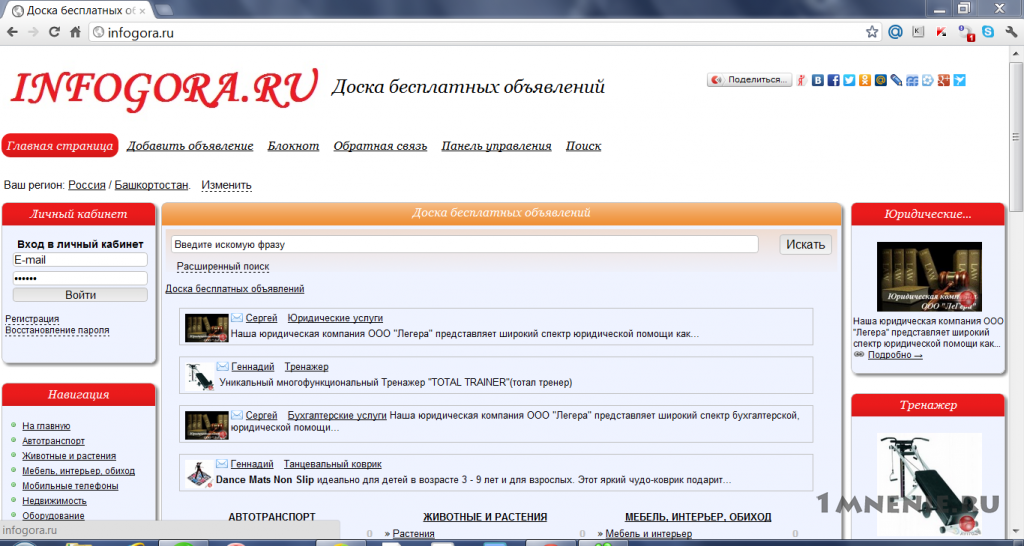Open the Тренажер ad link in listing
1024x546 pixels.
pyautogui.click(x=306, y=367)
